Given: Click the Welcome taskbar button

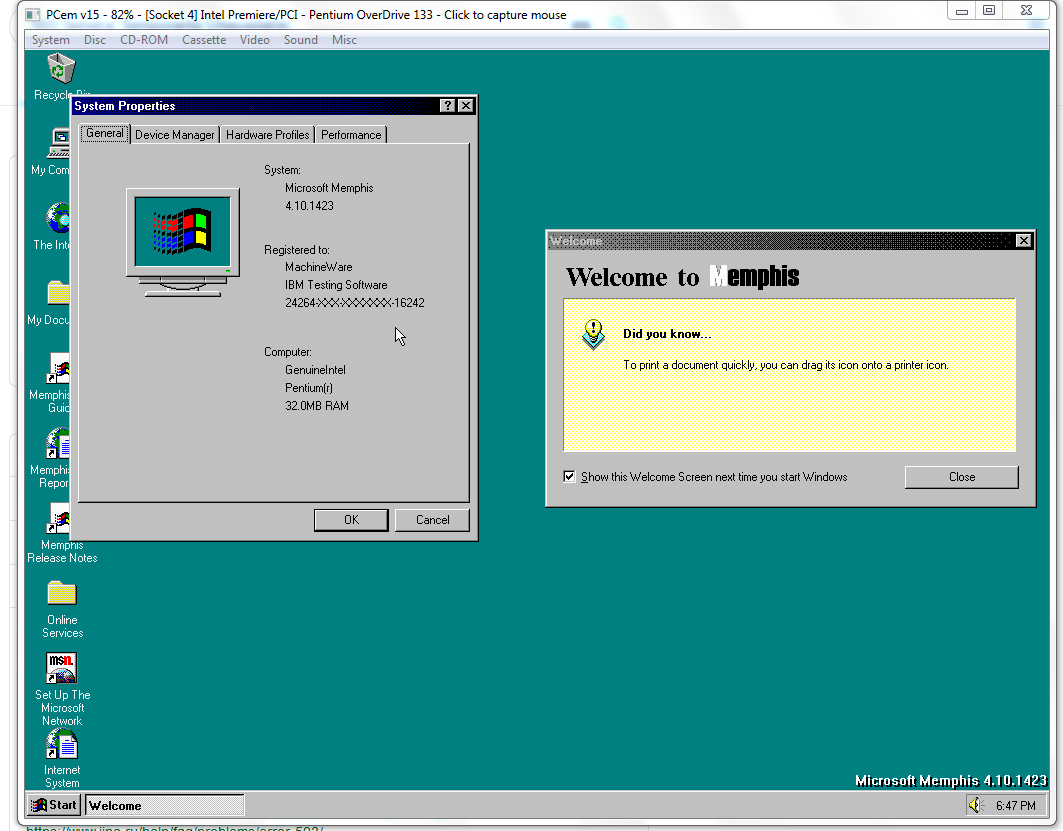Looking at the screenshot, I should click(x=164, y=805).
